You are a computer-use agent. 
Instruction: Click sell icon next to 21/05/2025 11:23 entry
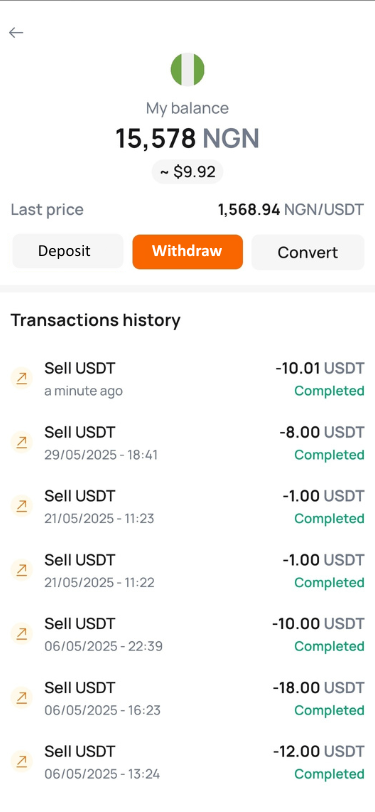(x=22, y=506)
